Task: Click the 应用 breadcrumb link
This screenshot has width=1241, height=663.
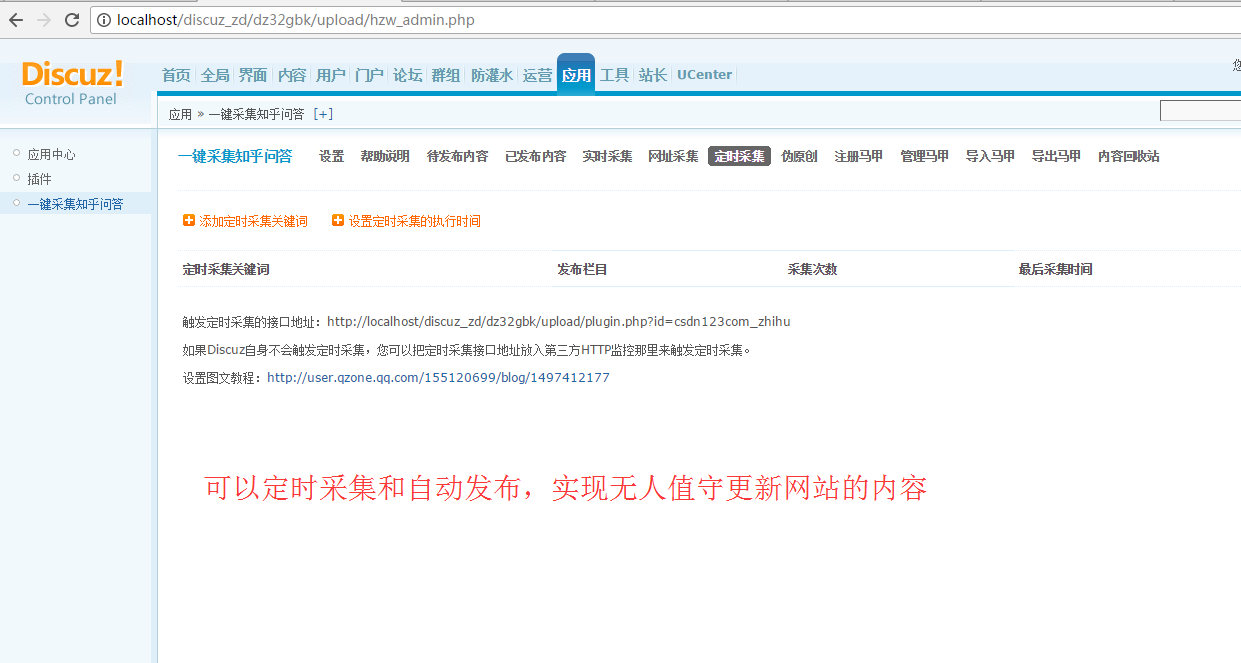Action: coord(180,114)
